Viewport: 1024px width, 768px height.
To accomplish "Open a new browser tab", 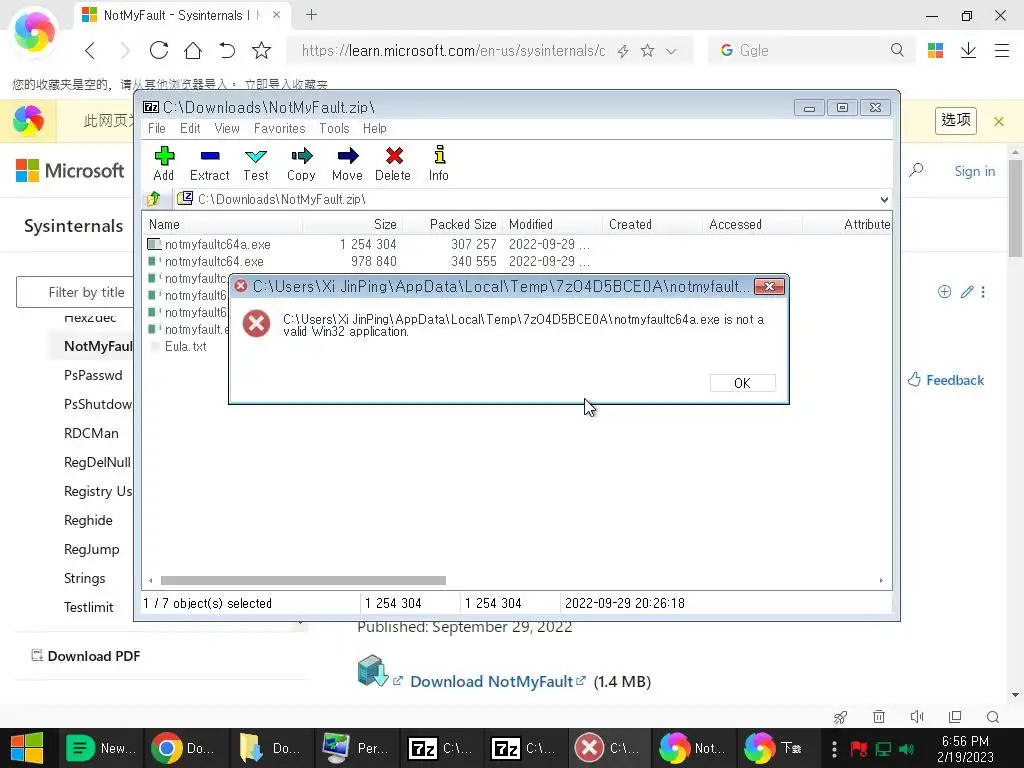I will pos(312,14).
